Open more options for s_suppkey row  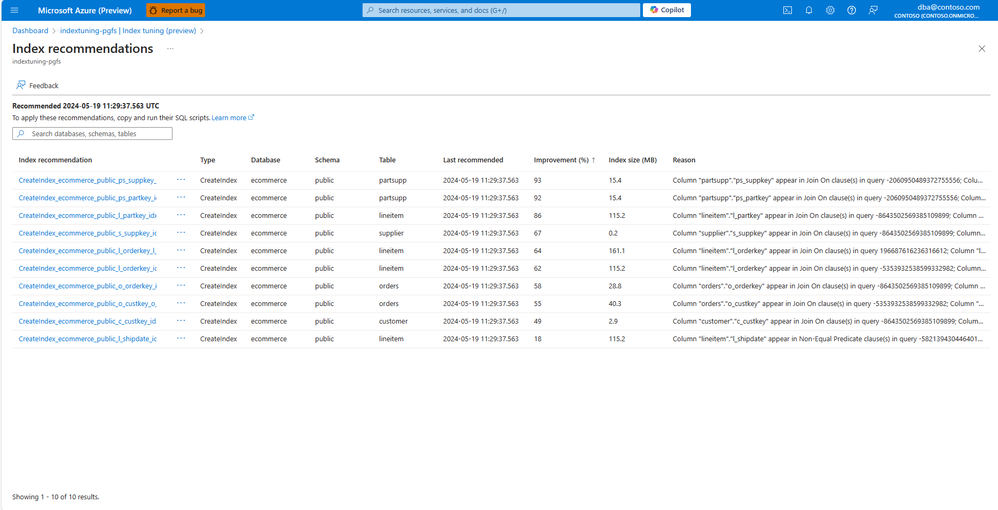pyautogui.click(x=181, y=233)
